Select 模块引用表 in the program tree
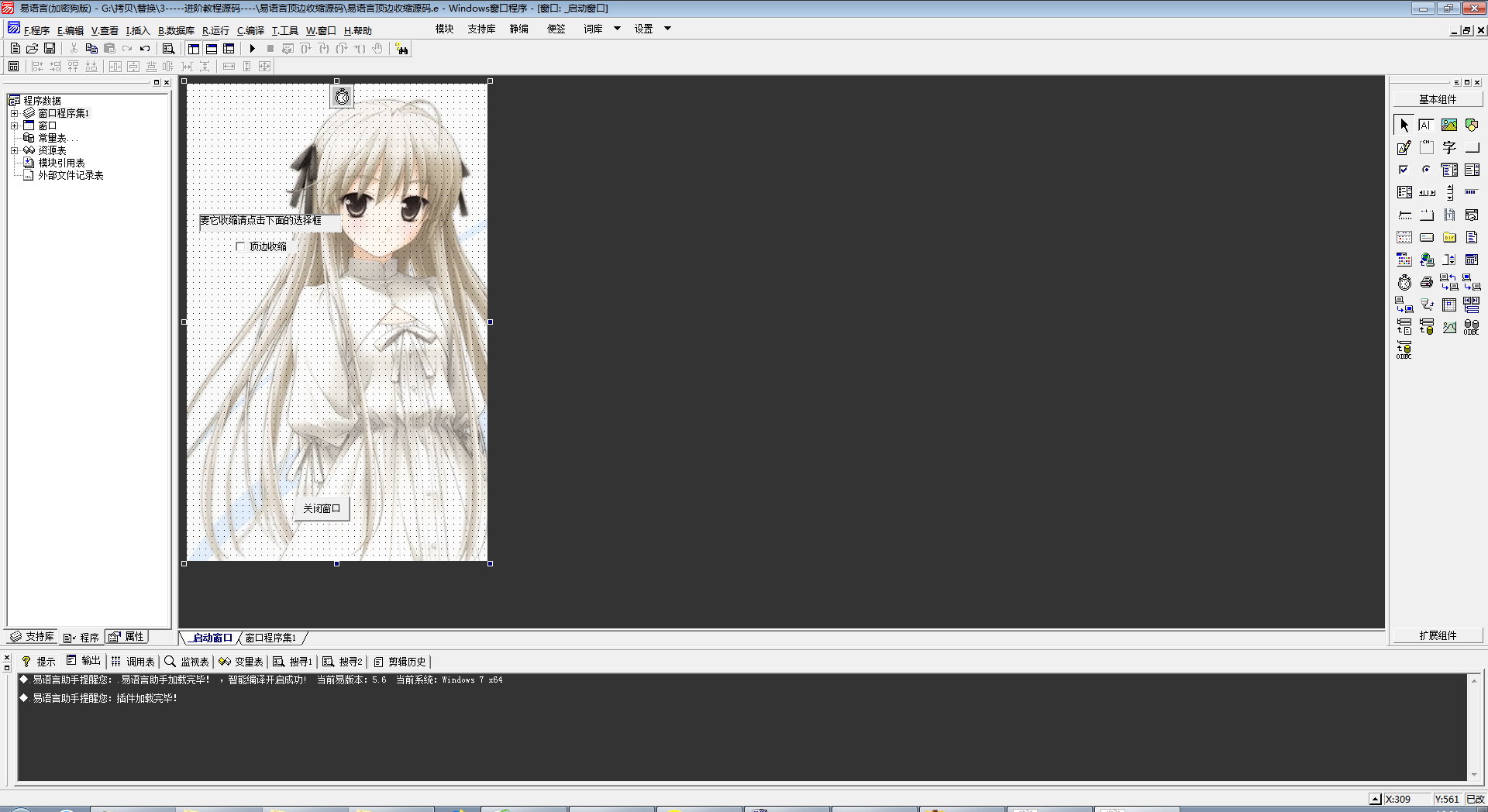This screenshot has height=812, width=1488. [x=61, y=163]
